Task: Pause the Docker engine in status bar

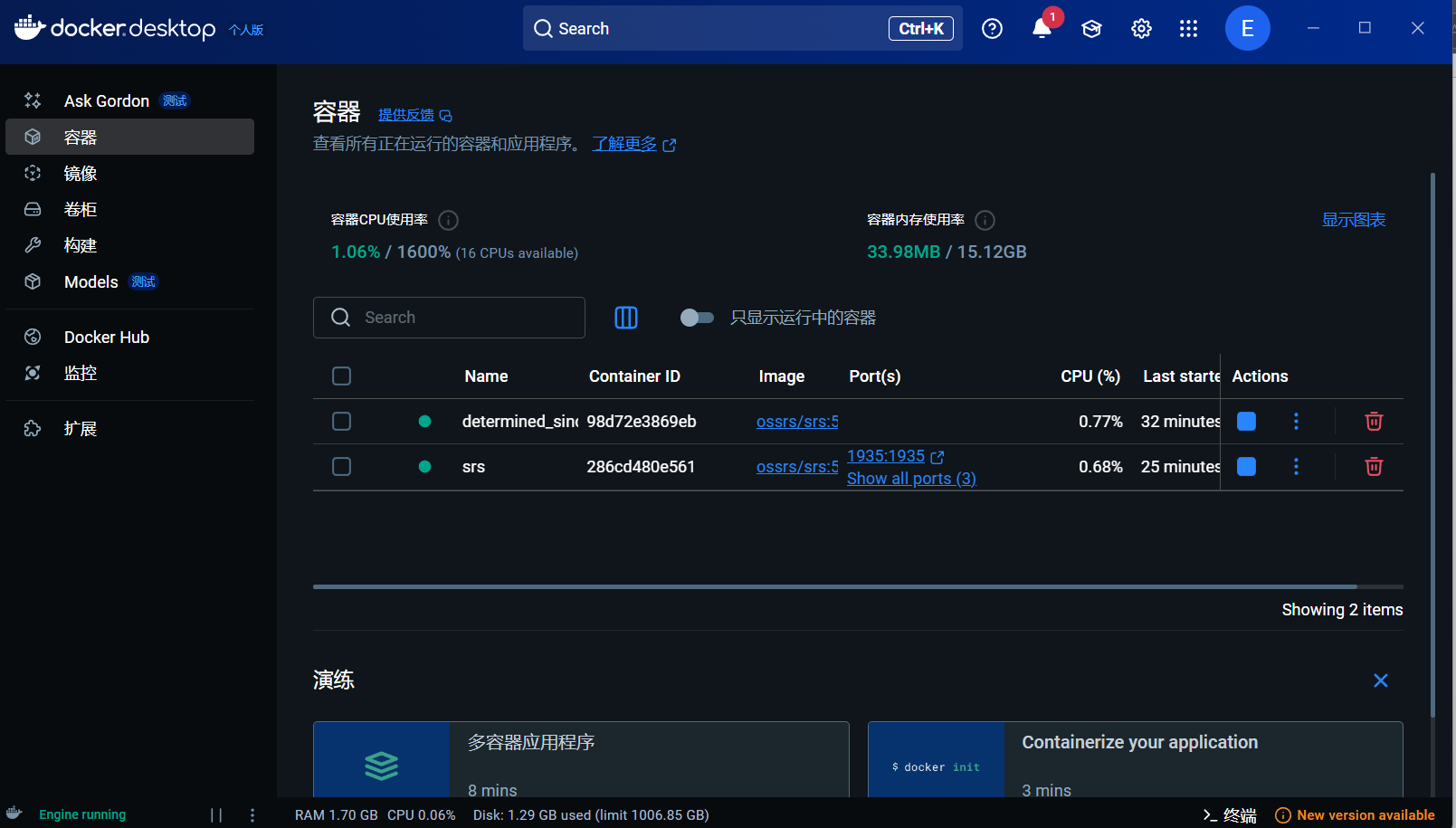Action: click(x=216, y=814)
